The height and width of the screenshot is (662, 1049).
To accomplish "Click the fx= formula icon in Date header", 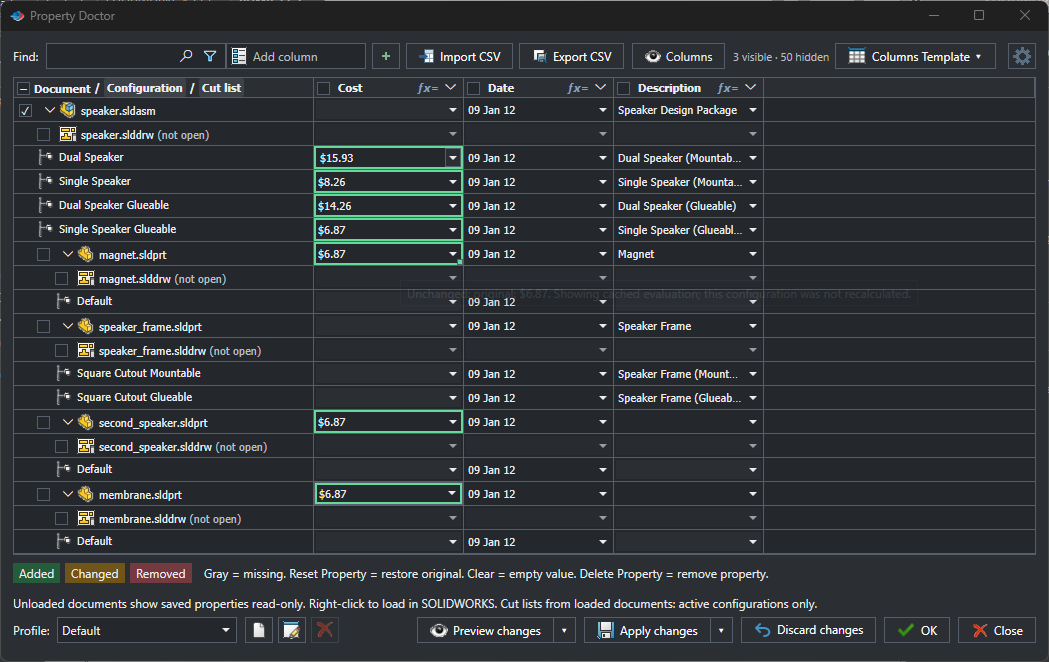I will pos(577,88).
